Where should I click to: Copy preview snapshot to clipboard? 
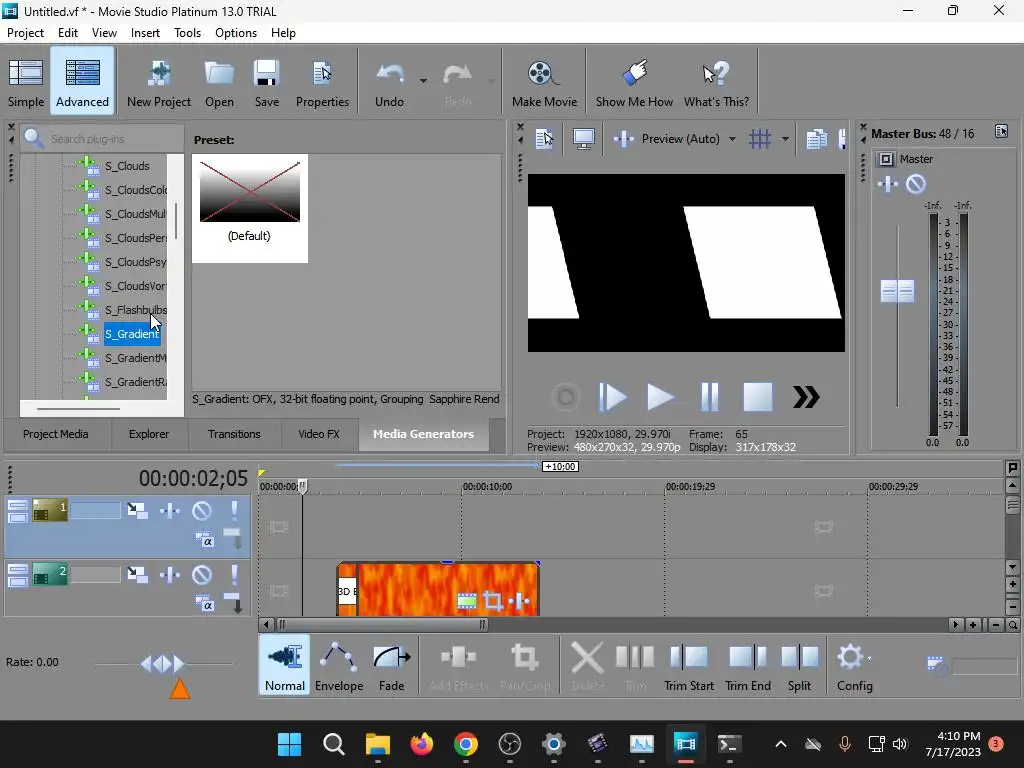(816, 138)
